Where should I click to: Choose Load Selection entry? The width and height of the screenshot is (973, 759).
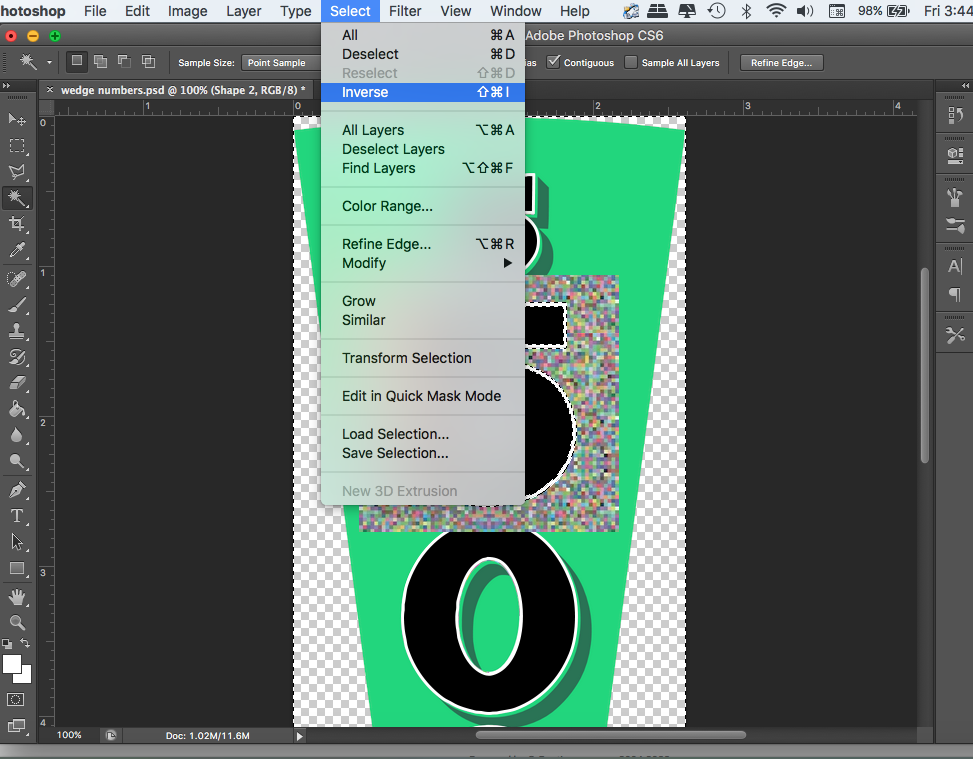tap(424, 434)
